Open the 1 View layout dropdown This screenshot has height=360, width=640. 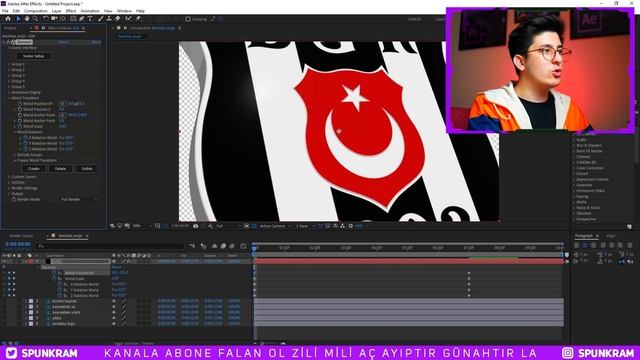tap(305, 226)
